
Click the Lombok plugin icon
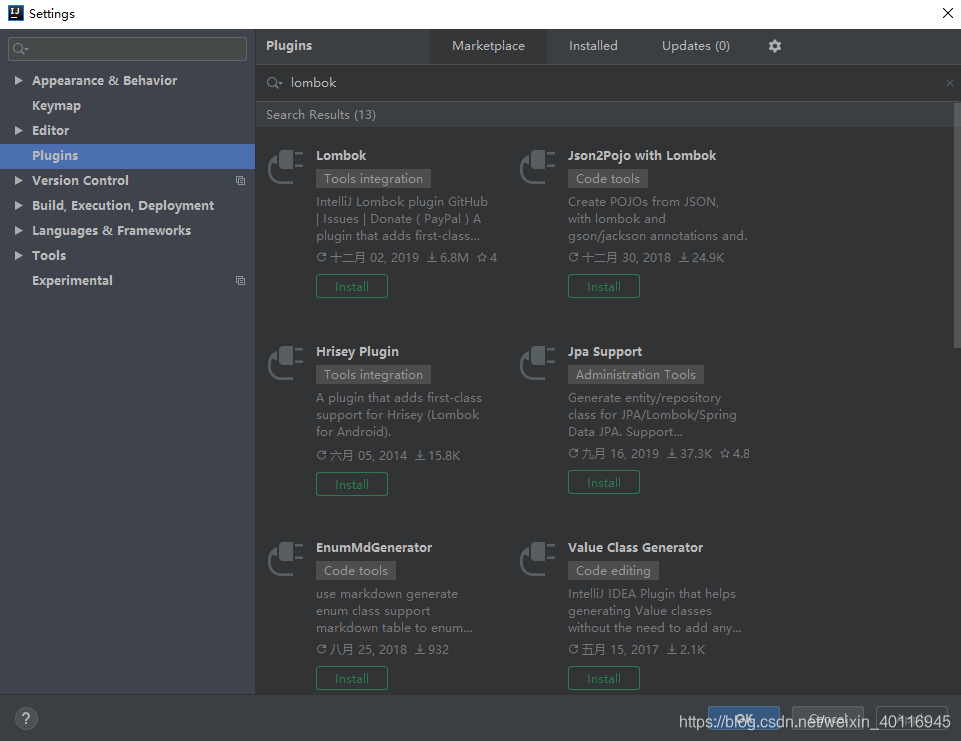pyautogui.click(x=286, y=167)
